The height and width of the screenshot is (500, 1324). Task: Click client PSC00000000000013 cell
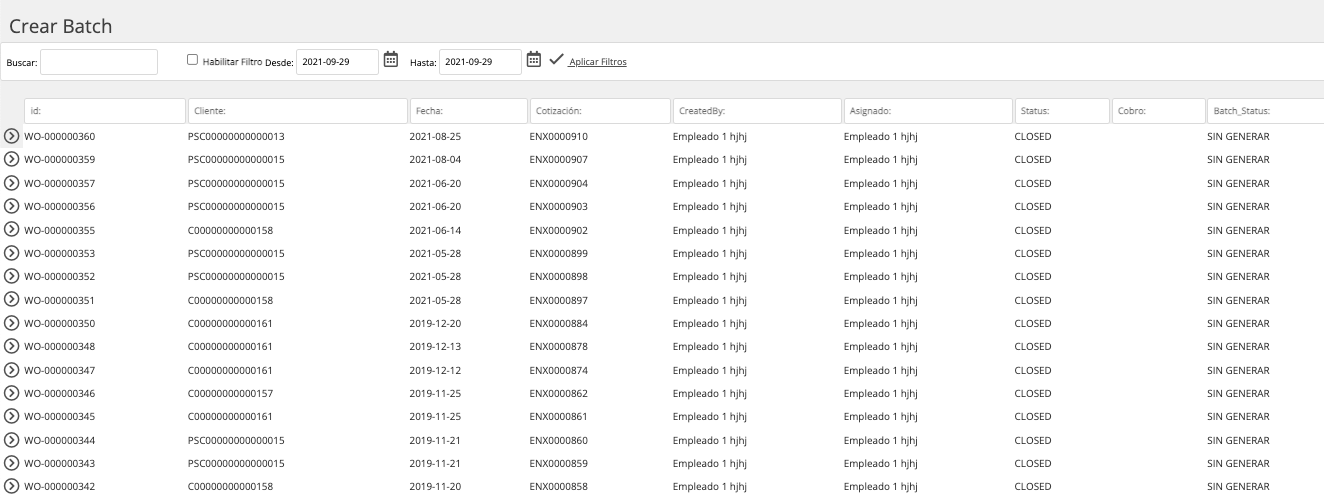pos(237,136)
